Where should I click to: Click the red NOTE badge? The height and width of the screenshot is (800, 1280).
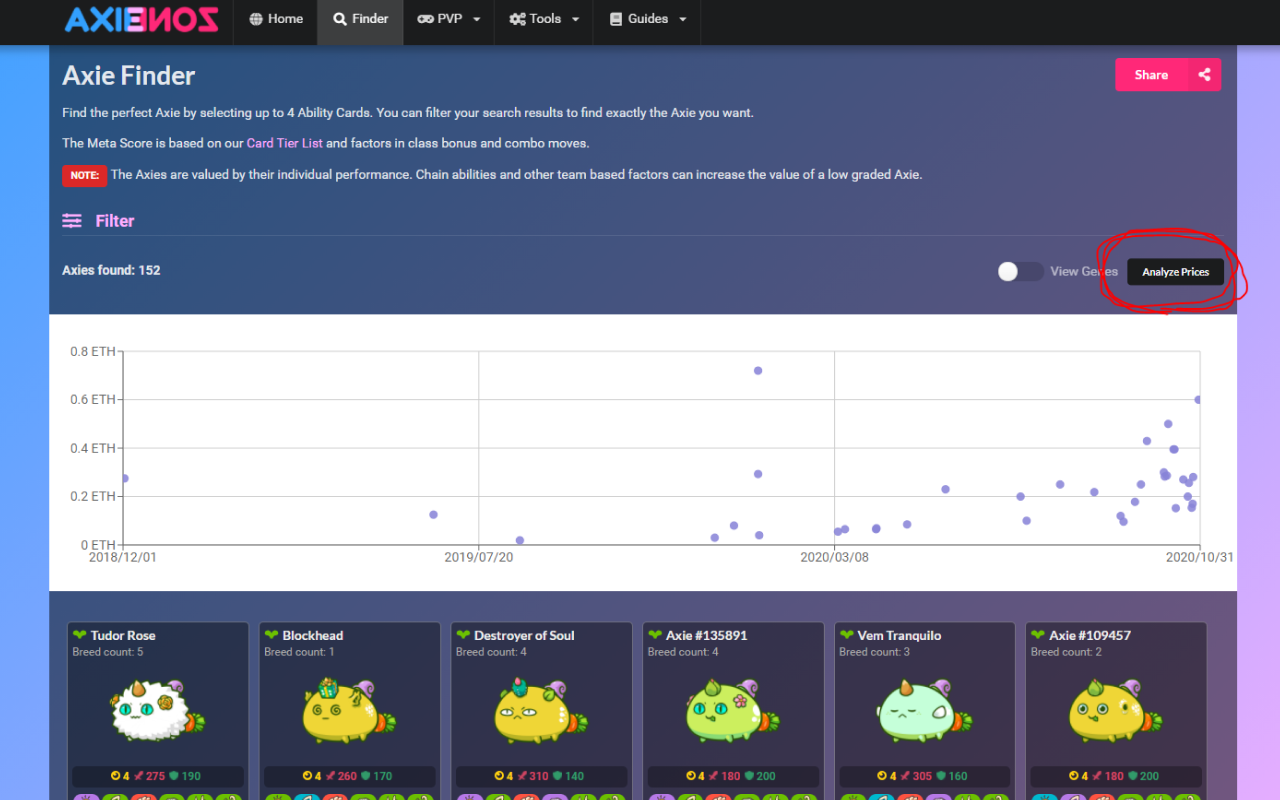84,175
